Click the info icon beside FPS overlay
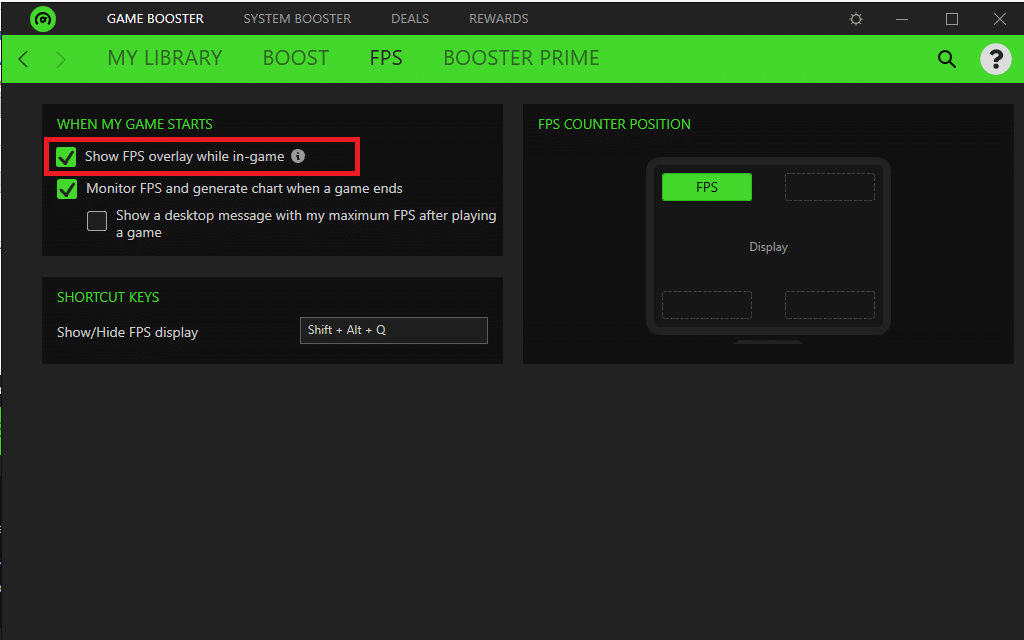The height and width of the screenshot is (640, 1024). [298, 156]
